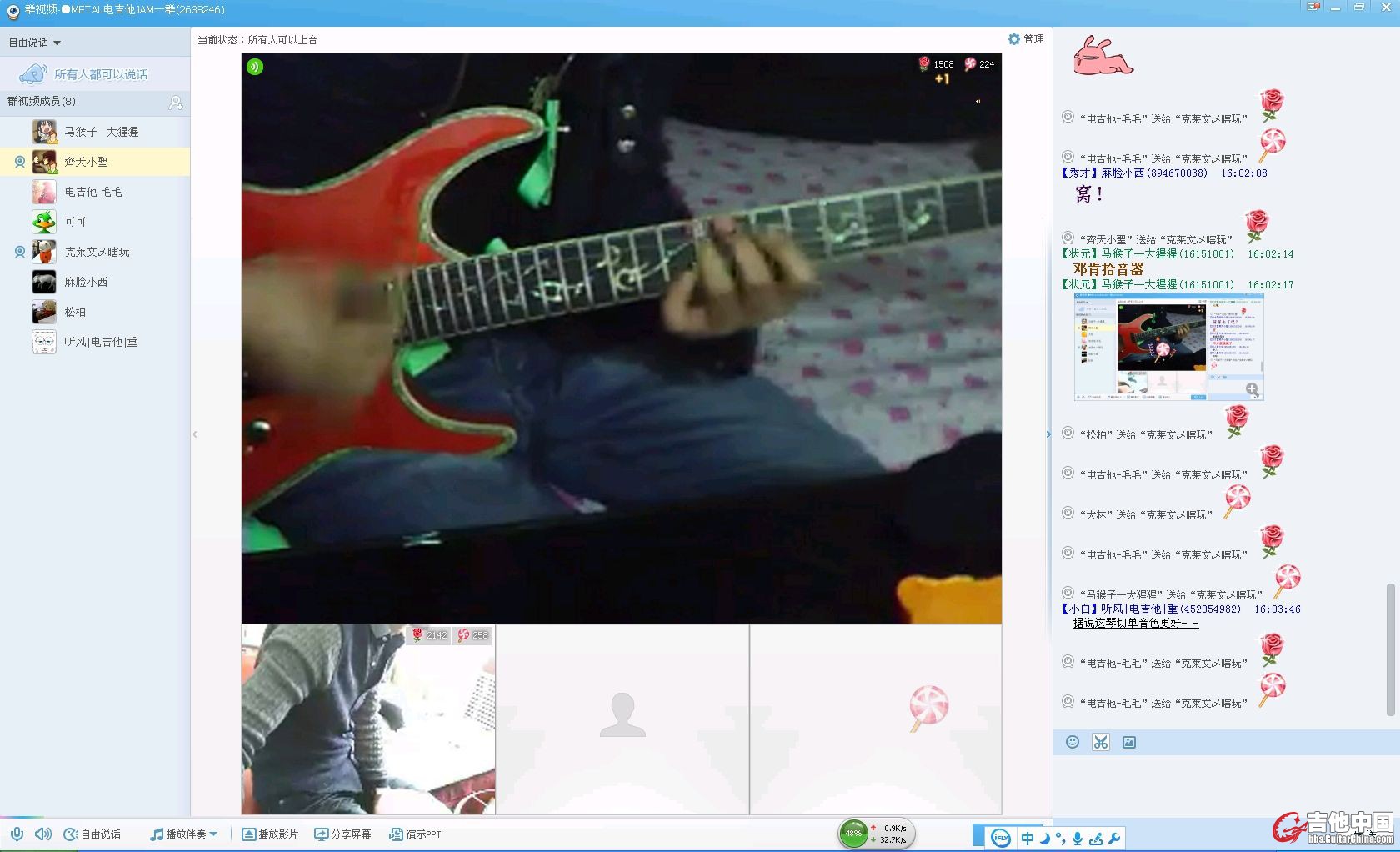Open the 播放伴奏 dropdown menu

point(184,834)
